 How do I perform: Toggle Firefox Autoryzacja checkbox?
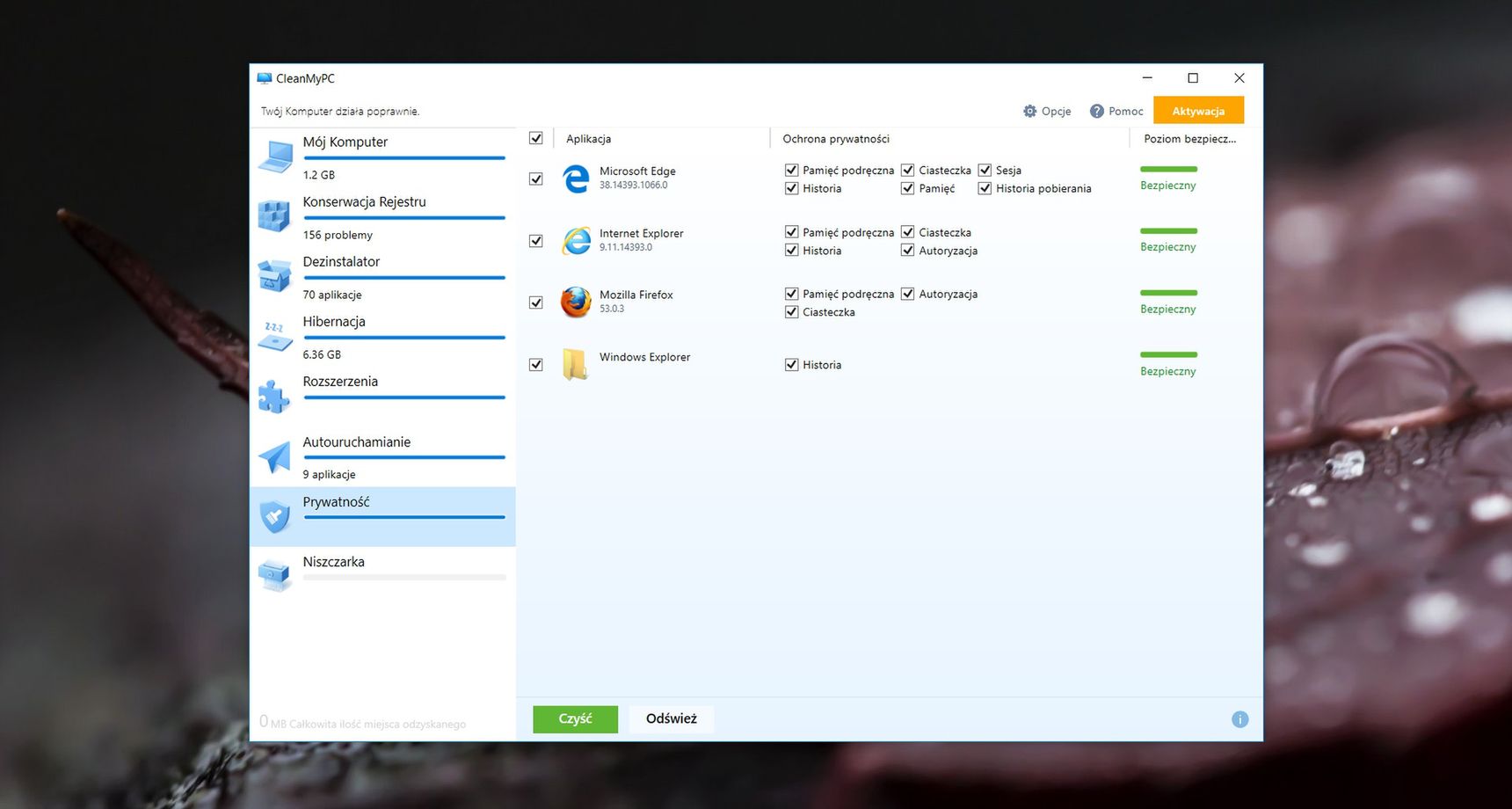coord(908,294)
